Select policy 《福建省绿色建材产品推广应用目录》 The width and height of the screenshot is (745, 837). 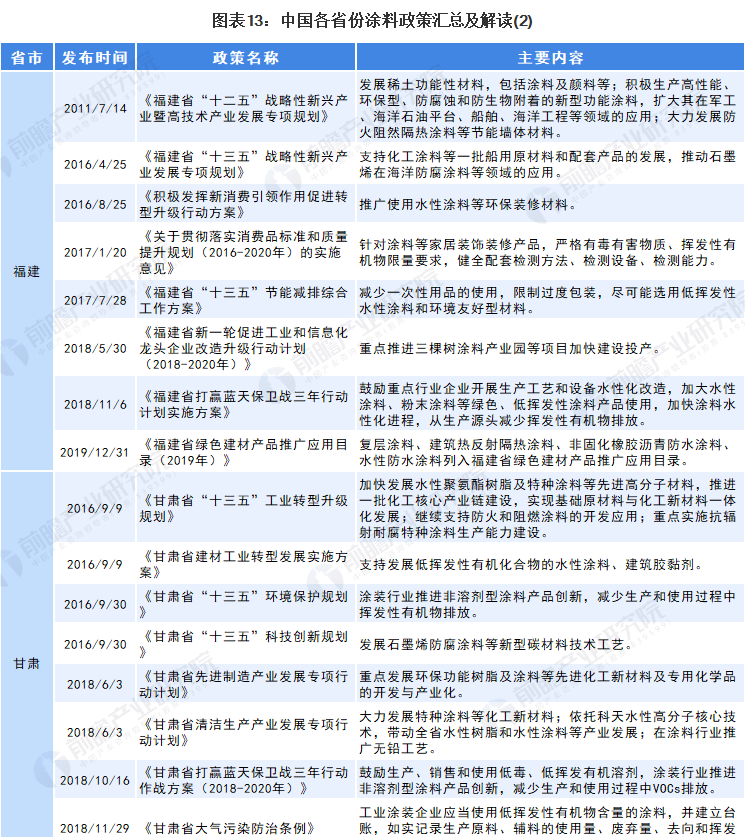click(245, 452)
